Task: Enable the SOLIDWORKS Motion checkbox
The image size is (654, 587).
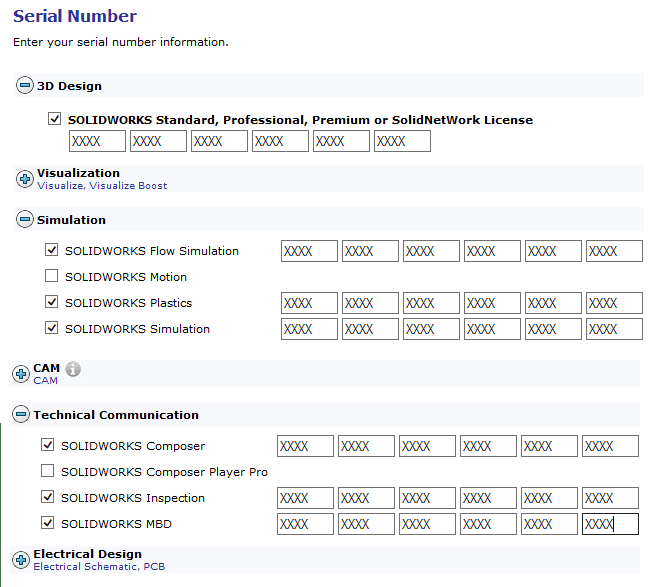Action: point(52,277)
